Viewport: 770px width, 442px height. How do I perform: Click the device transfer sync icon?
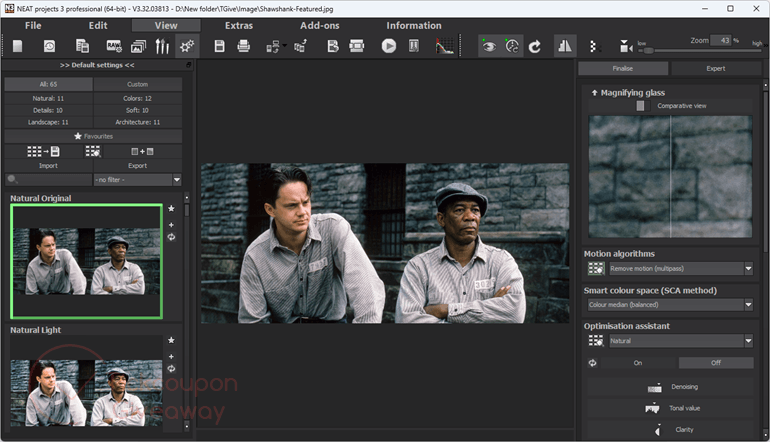click(273, 47)
